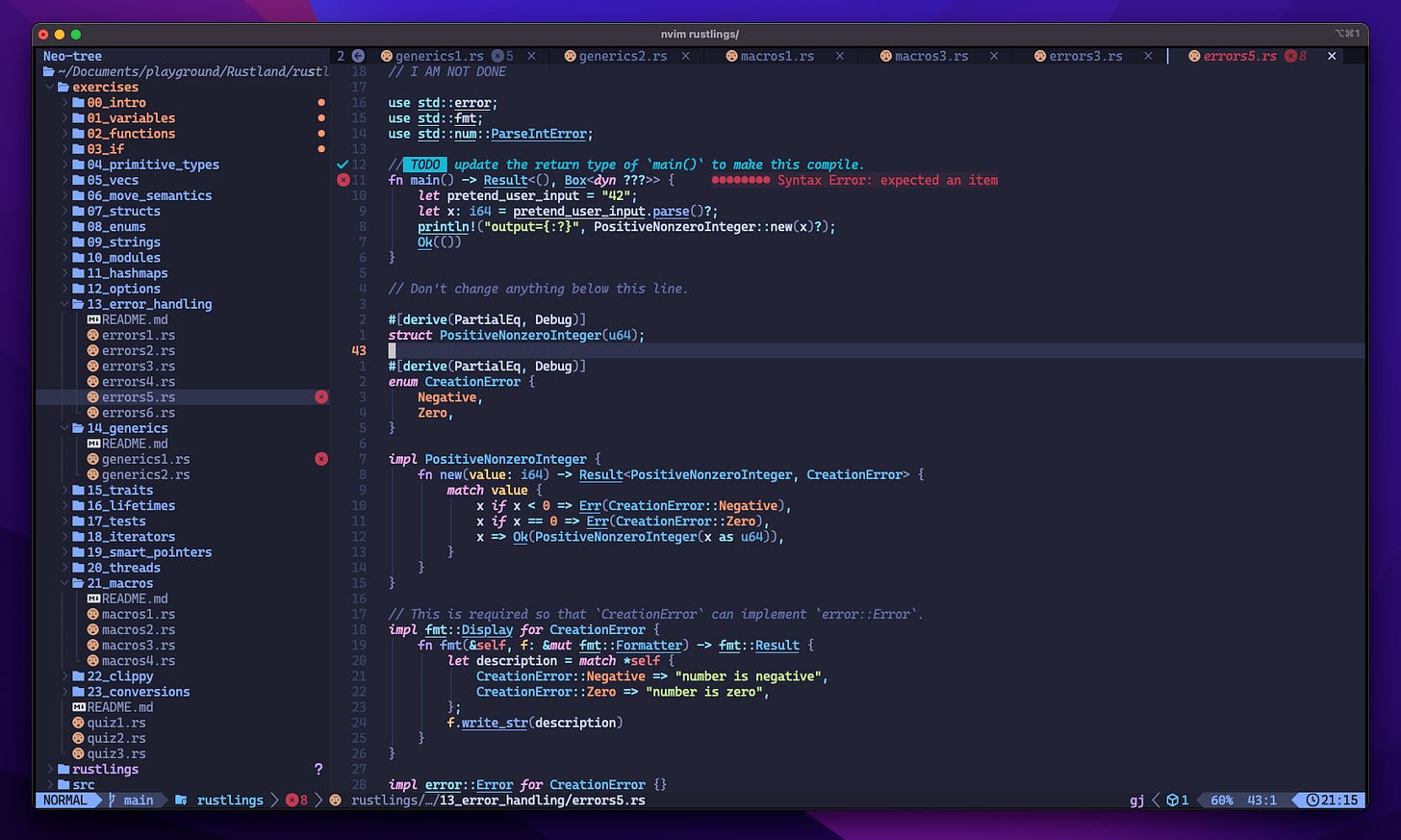Click the markdown icon of 21_macros README.md

click(x=93, y=598)
